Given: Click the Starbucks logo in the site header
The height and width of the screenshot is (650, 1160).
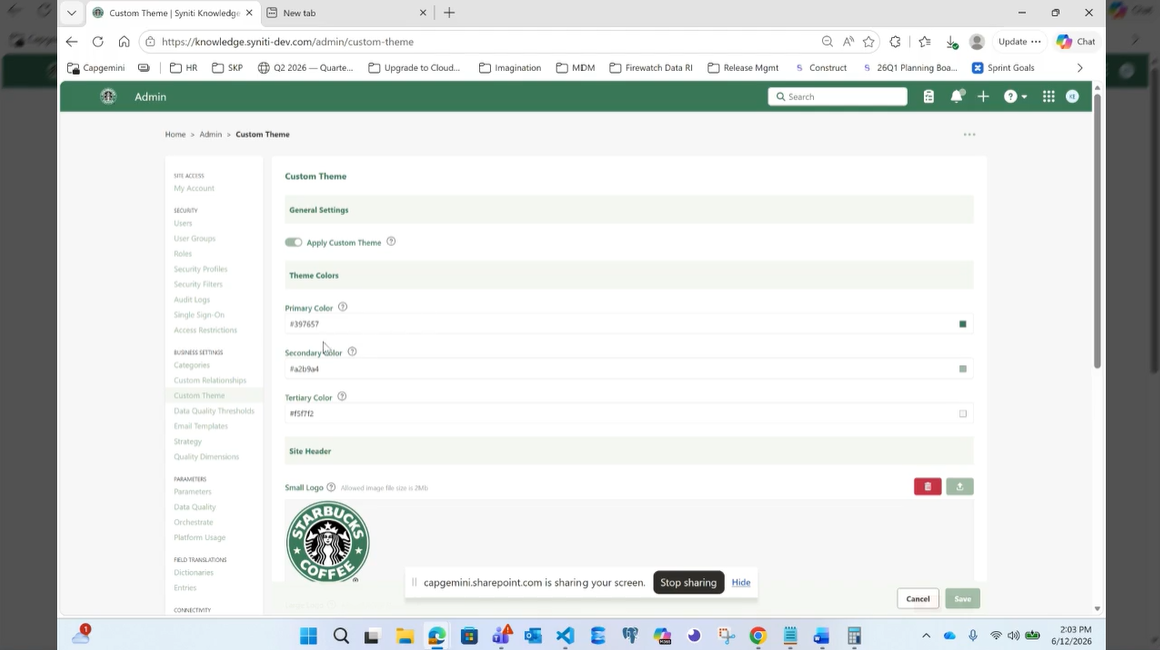Looking at the screenshot, I should (x=108, y=97).
